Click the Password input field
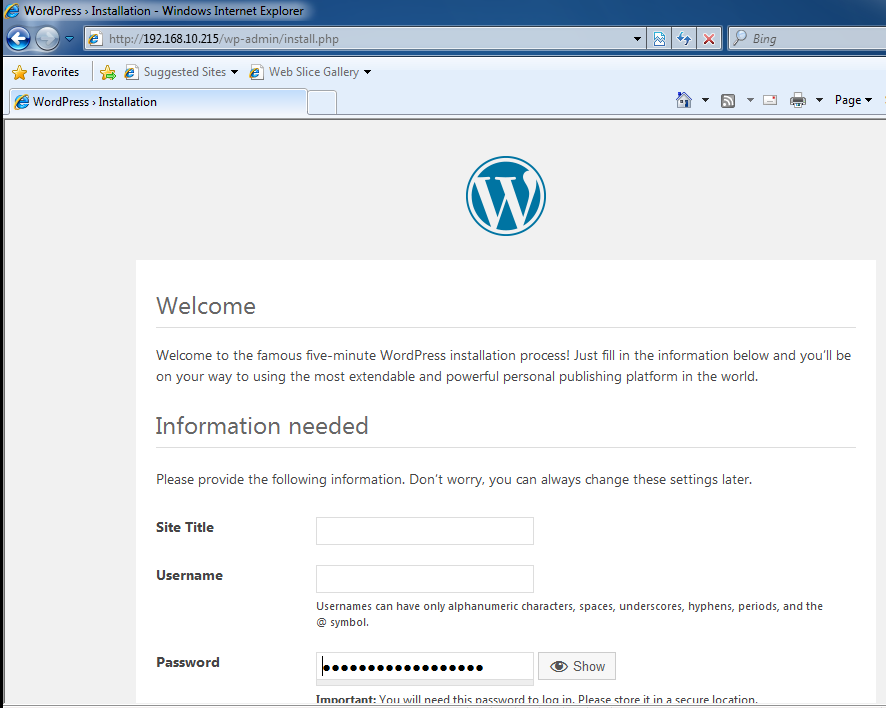The width and height of the screenshot is (886, 708). pos(424,667)
